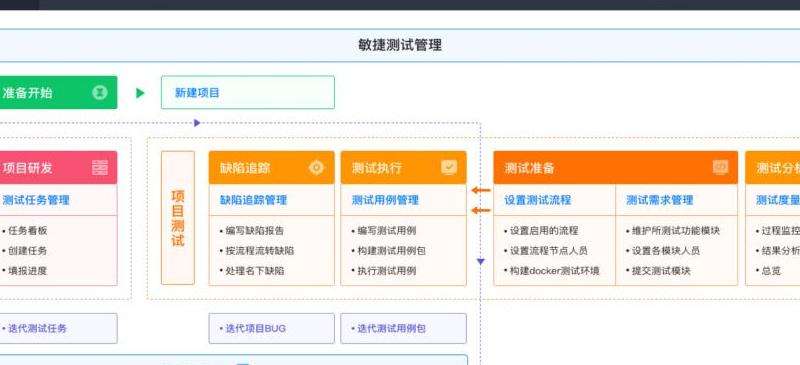Click 设置各模块人员 item
This screenshot has width=800, height=365.
click(666, 251)
